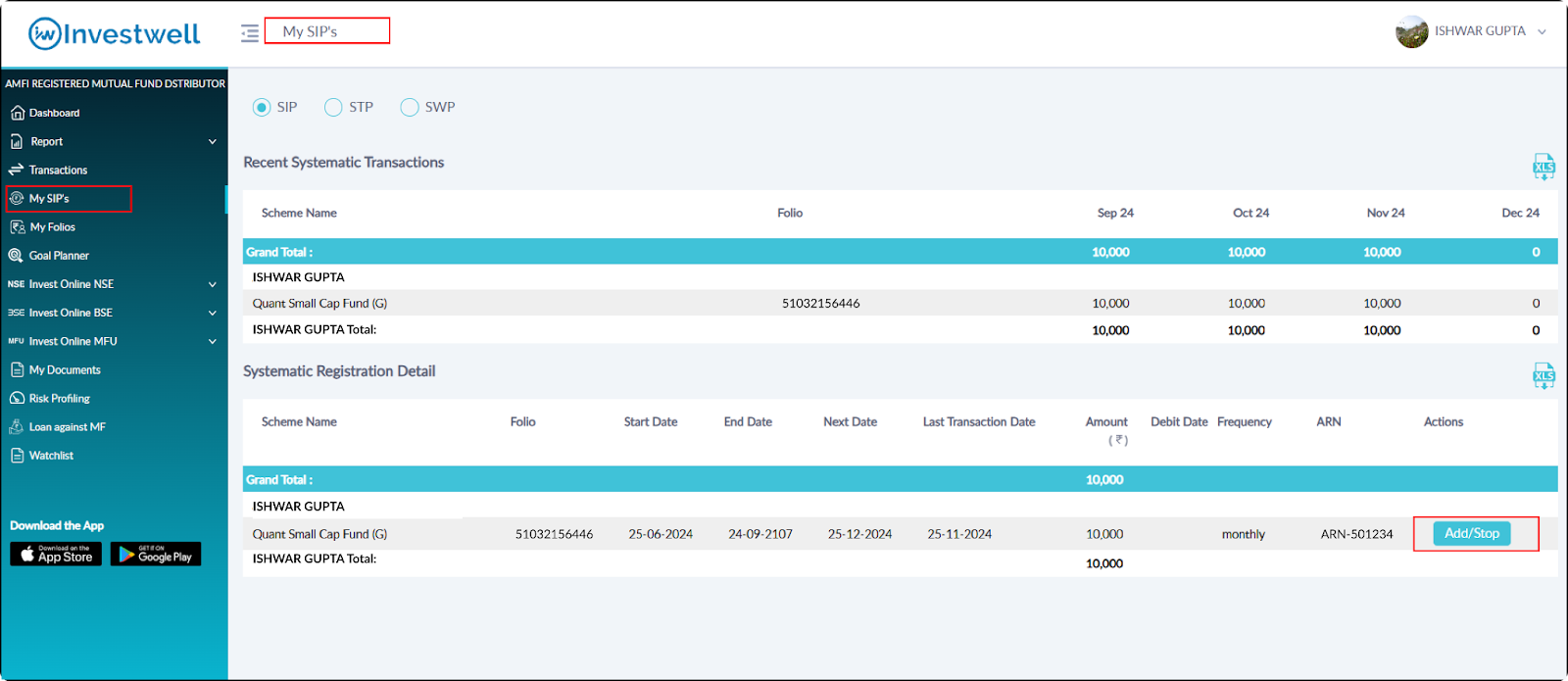
Task: Click the NSE icon in sidebar
Action: click(16, 284)
